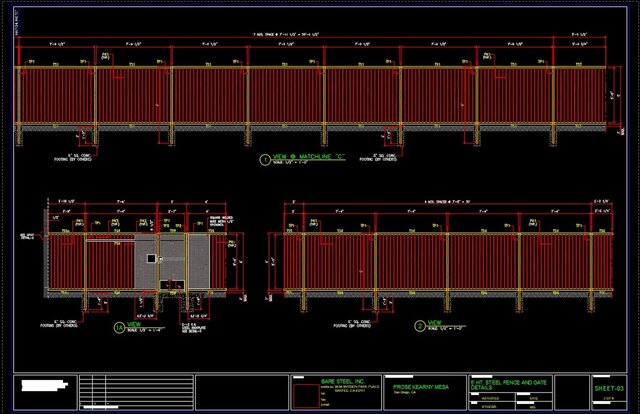Click the view number 2 bubble
This screenshot has width=640, height=414.
coord(420,324)
